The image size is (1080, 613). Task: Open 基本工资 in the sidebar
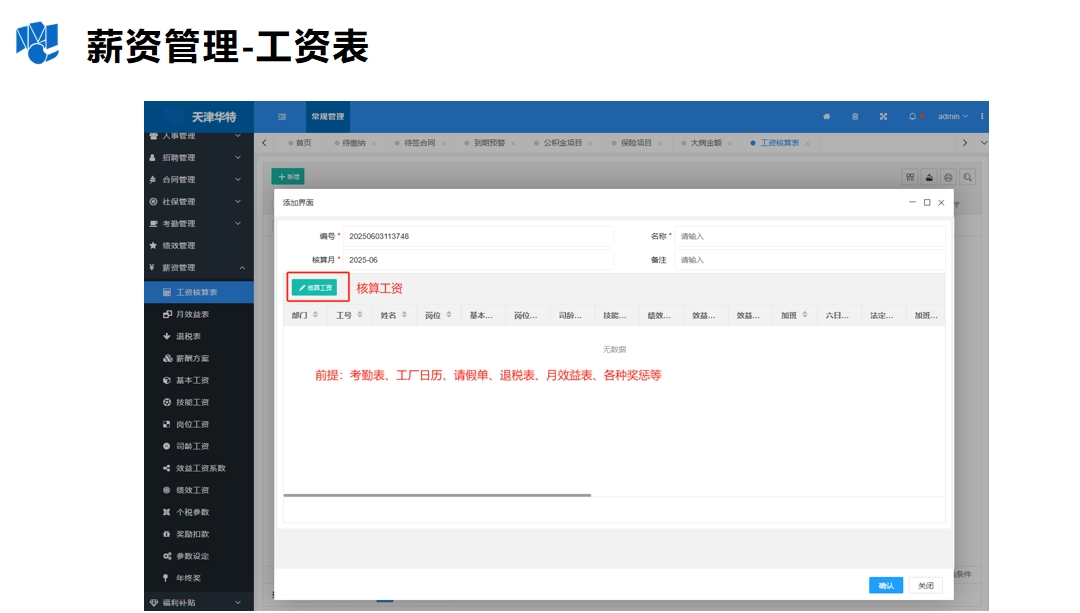pos(199,380)
